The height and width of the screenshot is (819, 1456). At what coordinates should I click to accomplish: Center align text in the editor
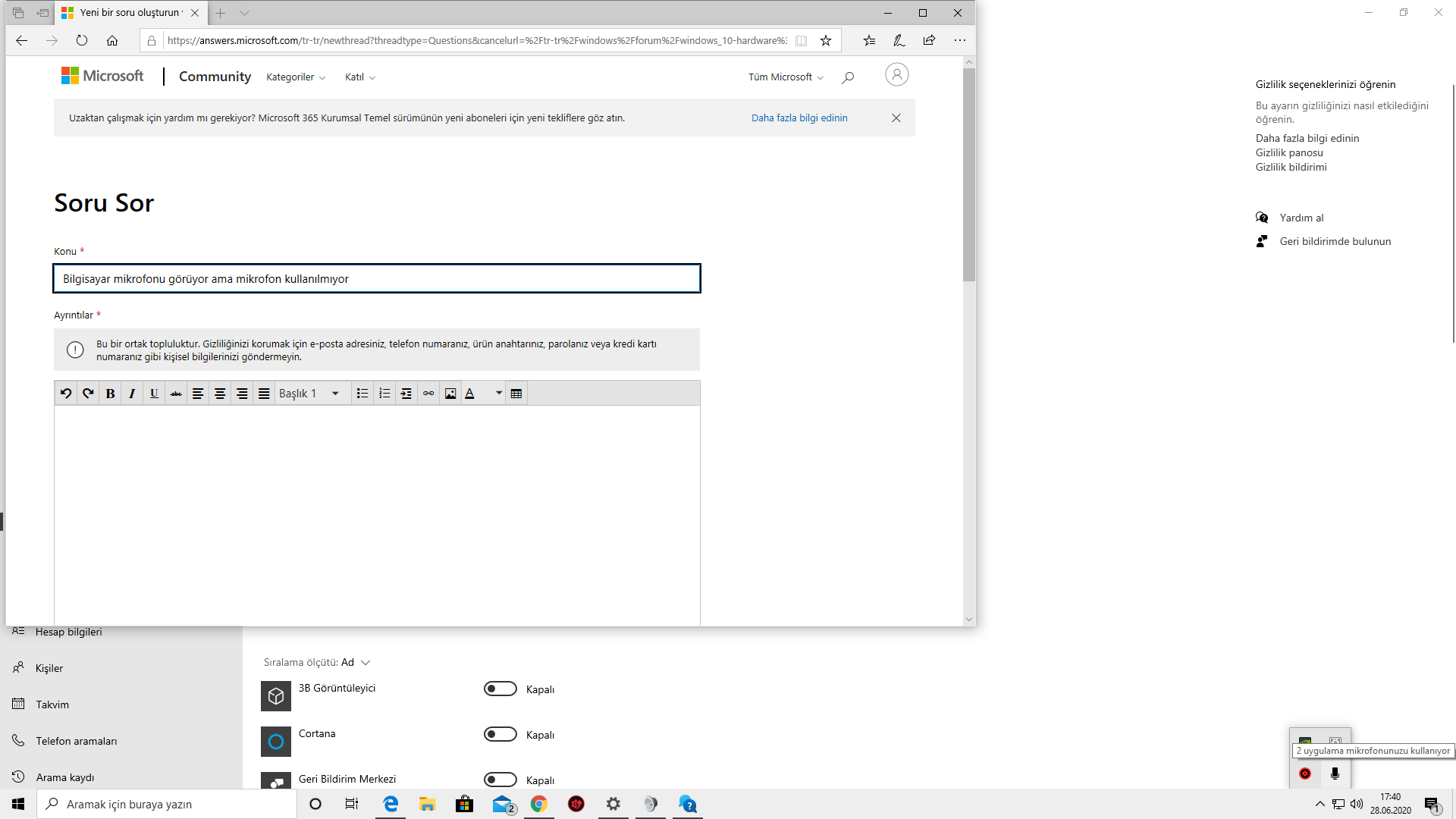click(220, 394)
